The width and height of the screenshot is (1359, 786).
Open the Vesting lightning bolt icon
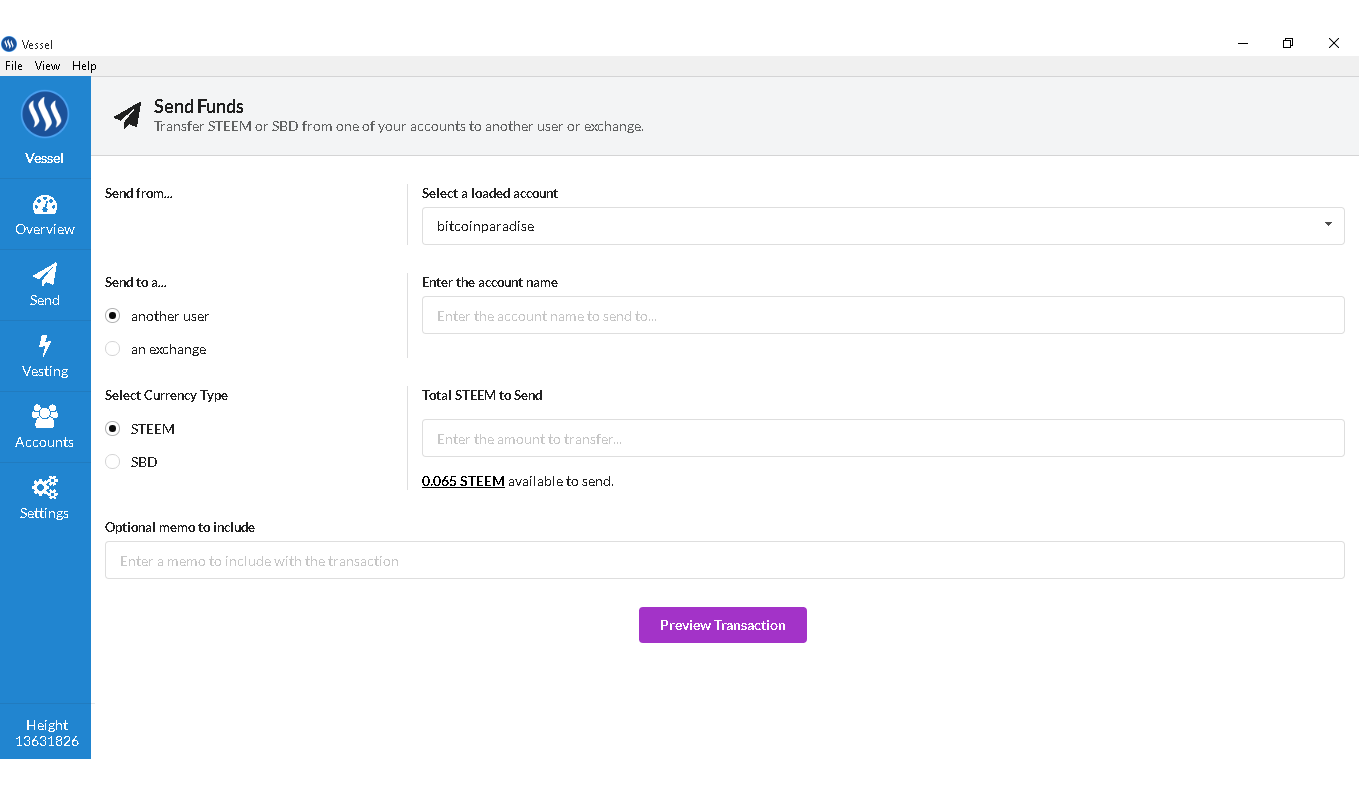click(x=45, y=346)
